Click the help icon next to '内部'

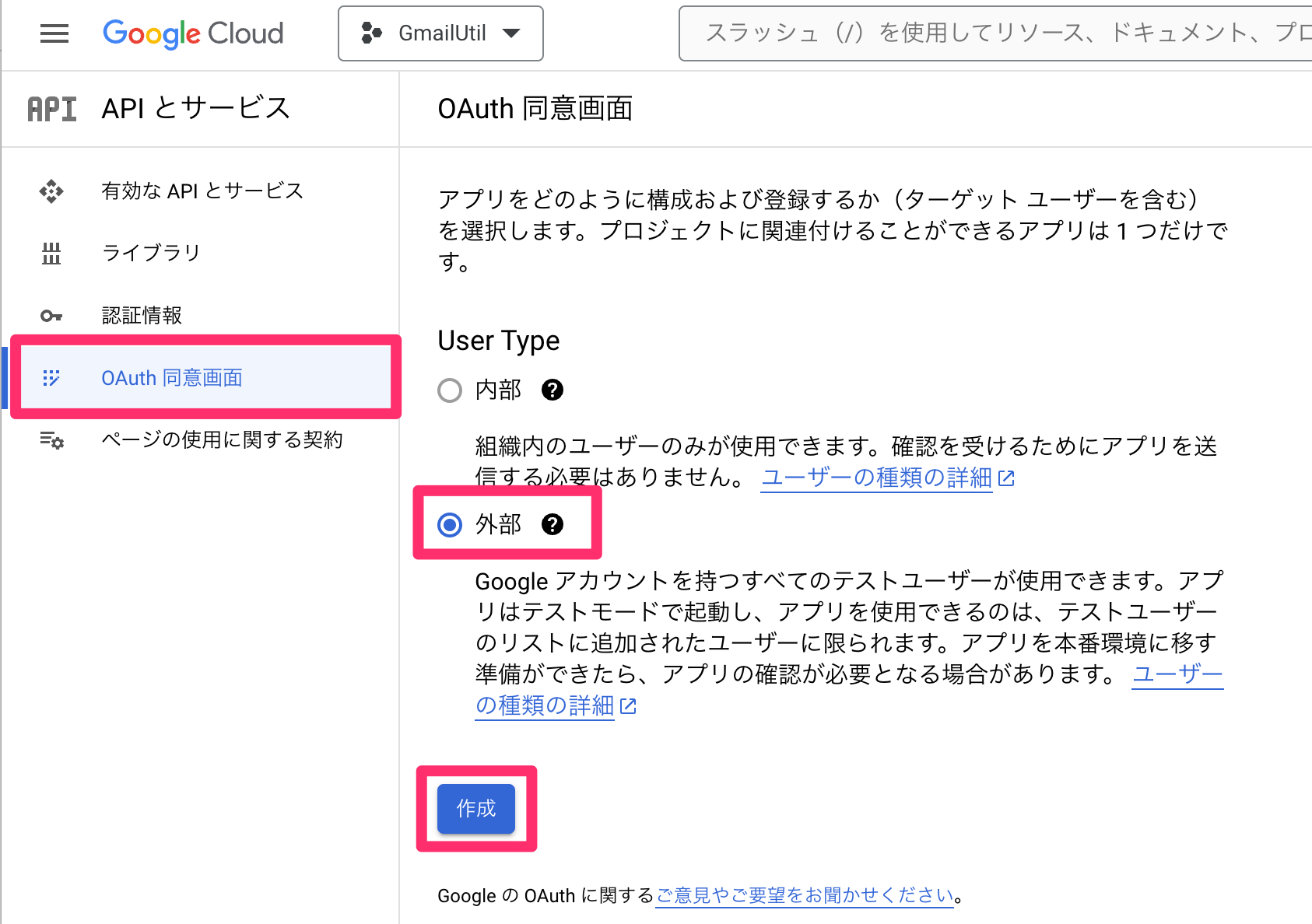[553, 390]
